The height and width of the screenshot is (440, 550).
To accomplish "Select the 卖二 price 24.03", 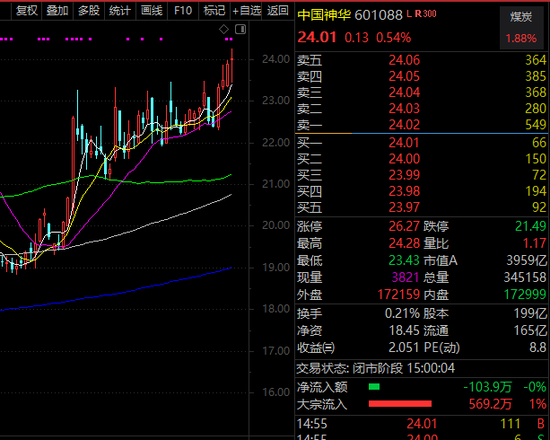I will (x=404, y=109).
